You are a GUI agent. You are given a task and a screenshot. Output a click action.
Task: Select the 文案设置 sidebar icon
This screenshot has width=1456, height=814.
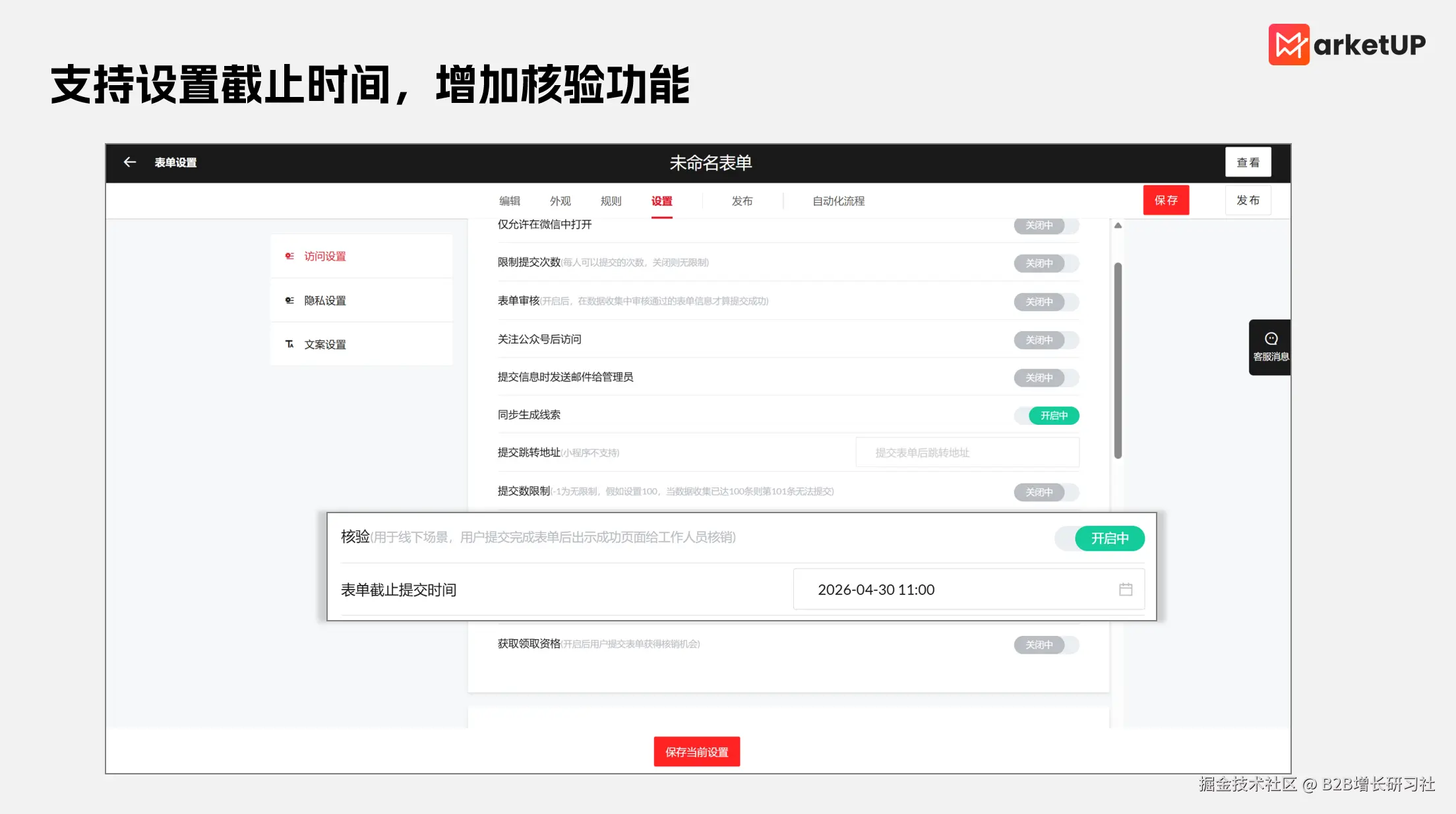tap(289, 344)
